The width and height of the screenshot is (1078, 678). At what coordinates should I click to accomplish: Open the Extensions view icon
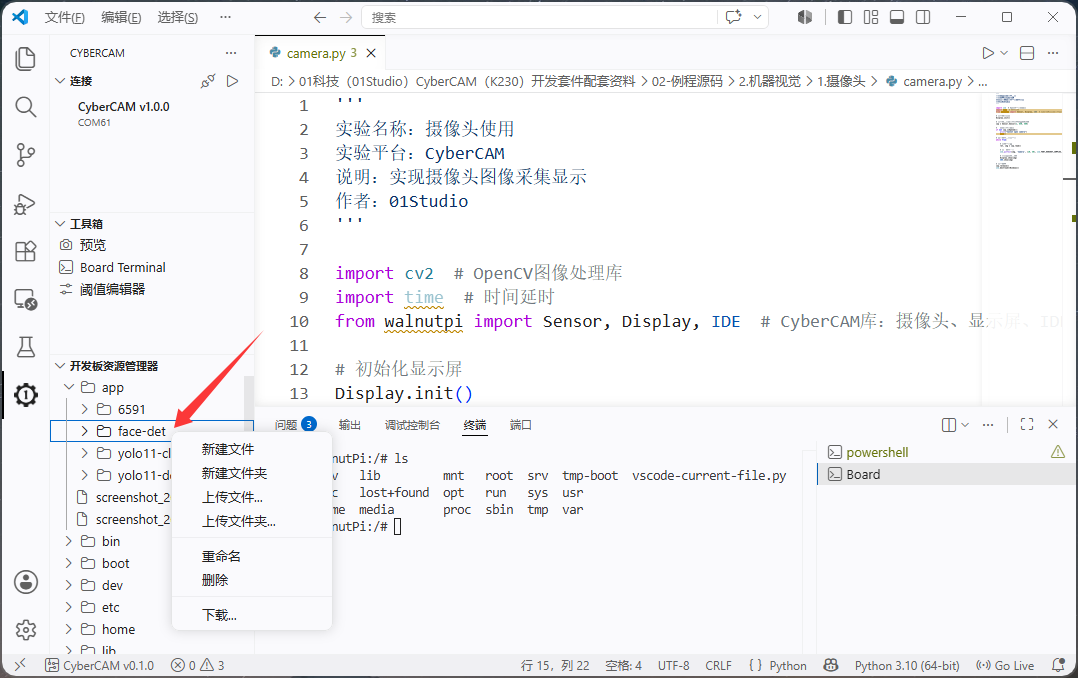click(25, 251)
